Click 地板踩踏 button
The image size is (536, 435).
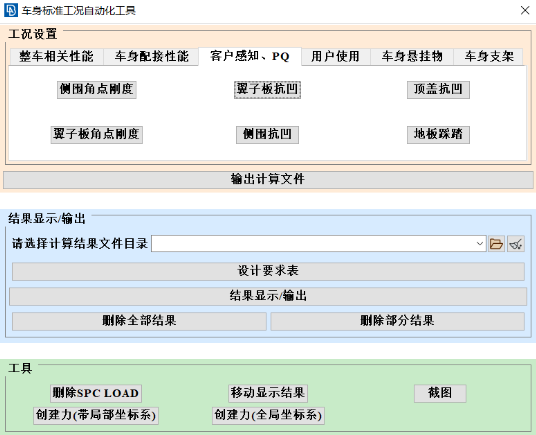(438, 135)
